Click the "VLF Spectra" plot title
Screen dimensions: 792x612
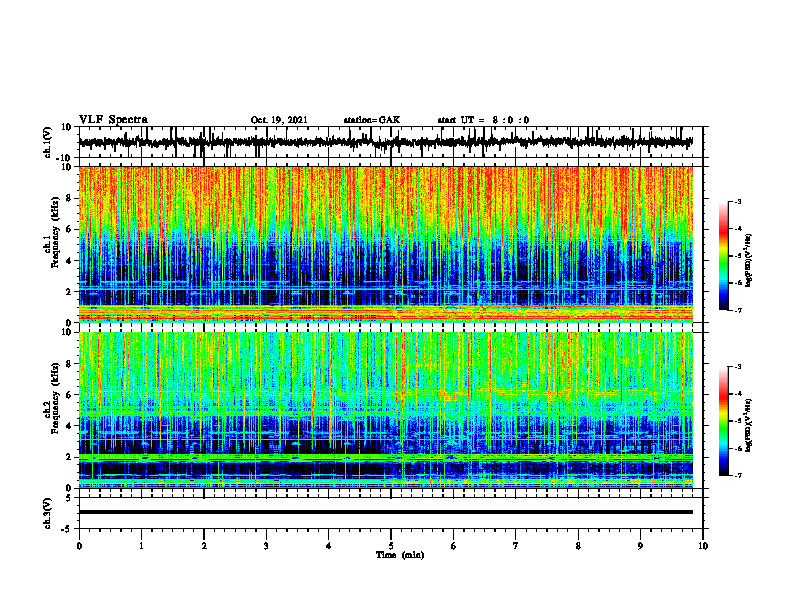coord(113,119)
